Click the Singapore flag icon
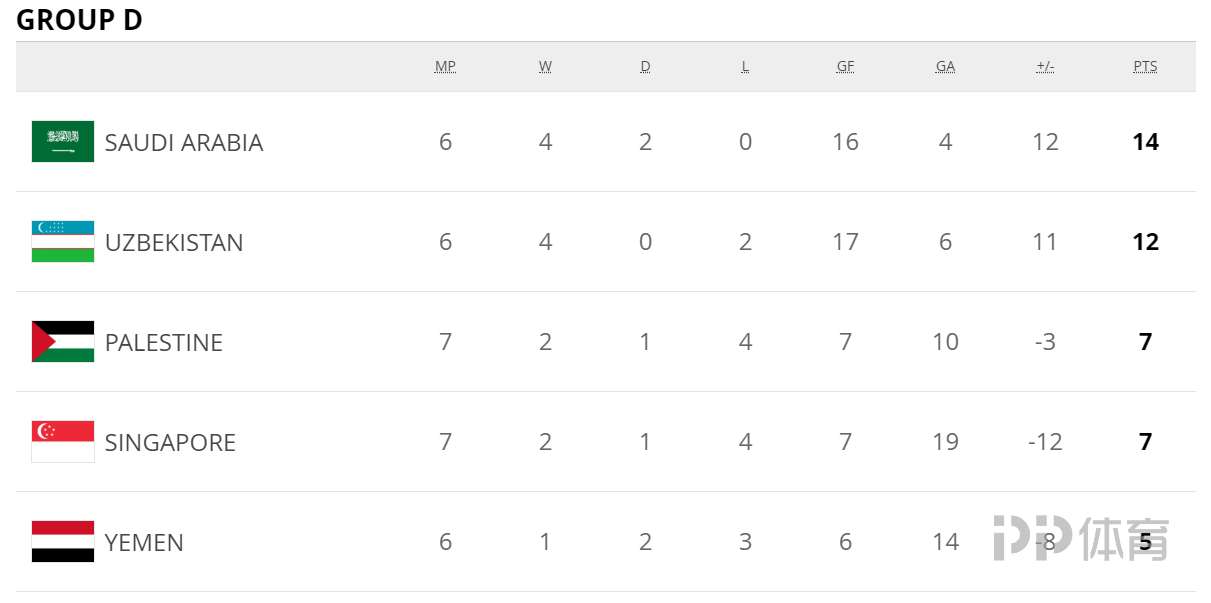Image resolution: width=1211 pixels, height=603 pixels. [63, 442]
